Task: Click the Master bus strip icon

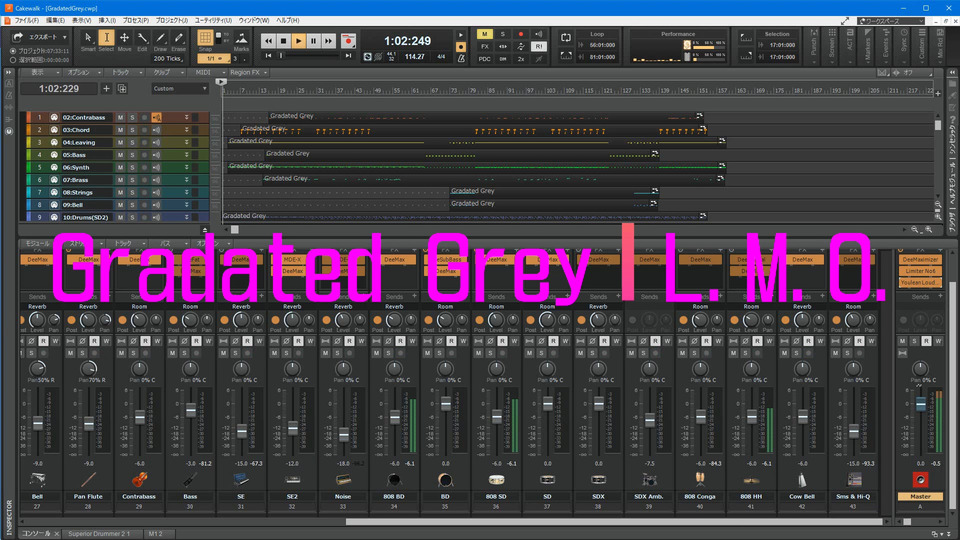Action: pyautogui.click(x=920, y=479)
